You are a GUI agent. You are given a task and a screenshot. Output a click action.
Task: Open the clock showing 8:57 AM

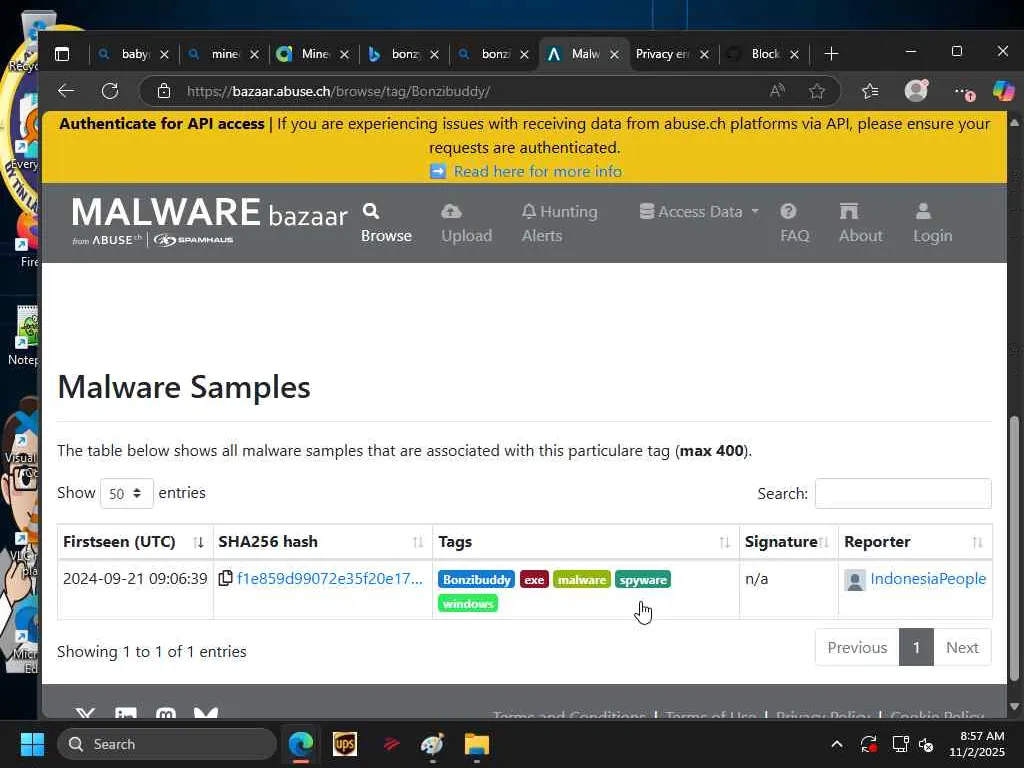point(976,744)
